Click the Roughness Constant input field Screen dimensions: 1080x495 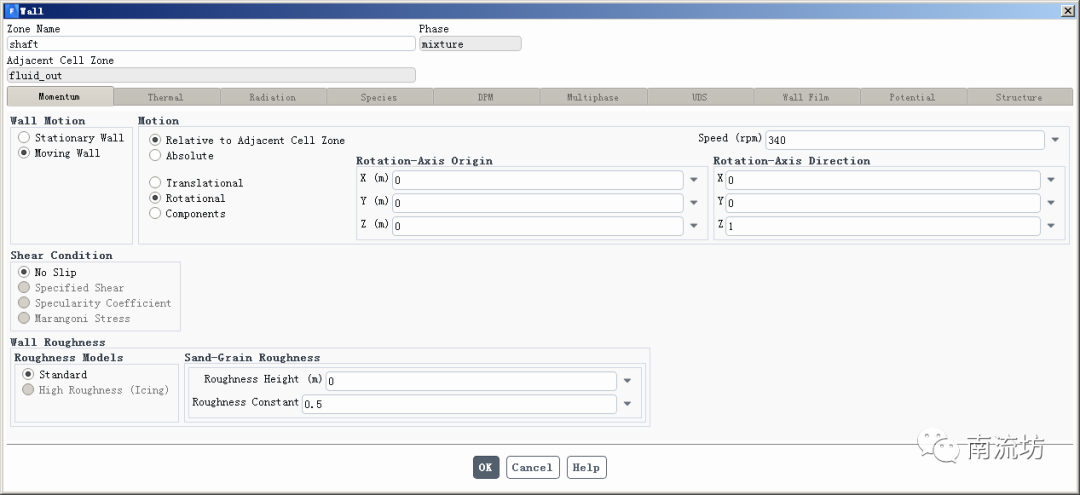[x=459, y=404]
